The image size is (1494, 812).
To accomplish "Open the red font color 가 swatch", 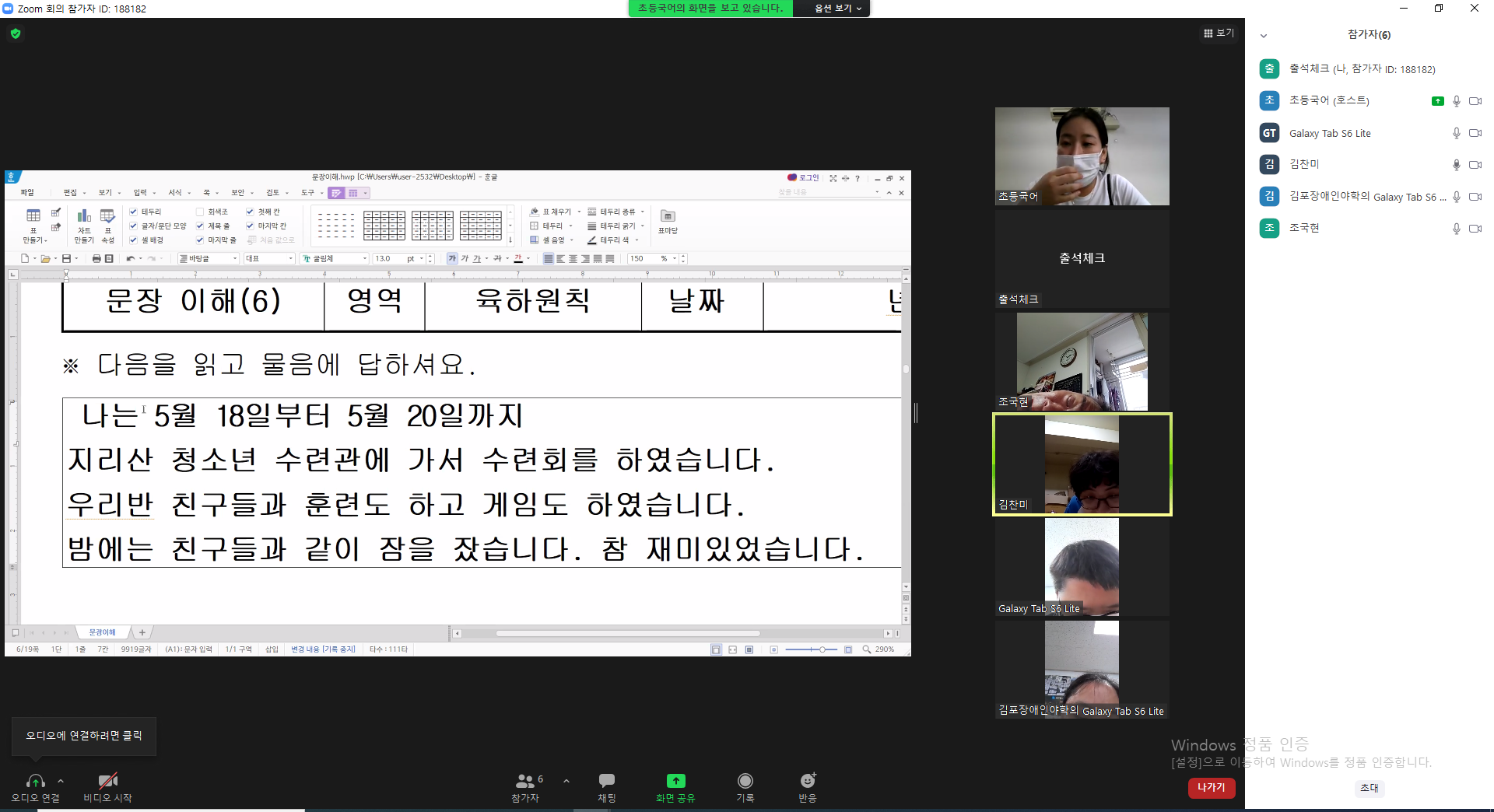I will (x=518, y=258).
